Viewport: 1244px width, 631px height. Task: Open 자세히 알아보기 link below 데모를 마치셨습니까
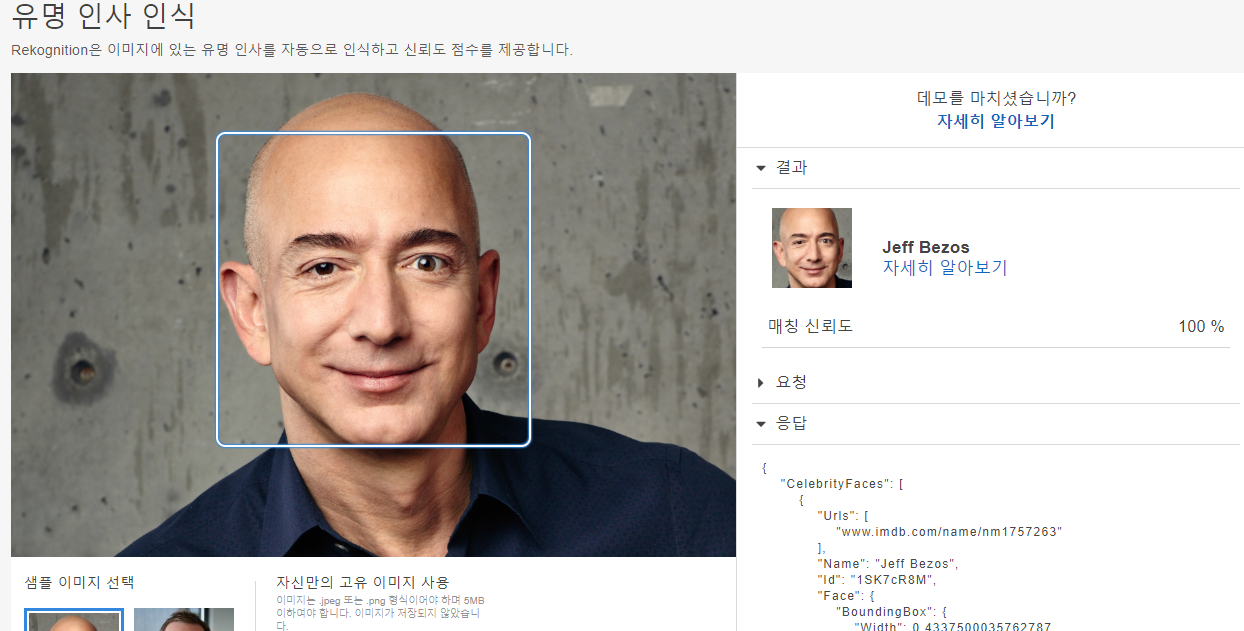tap(995, 121)
